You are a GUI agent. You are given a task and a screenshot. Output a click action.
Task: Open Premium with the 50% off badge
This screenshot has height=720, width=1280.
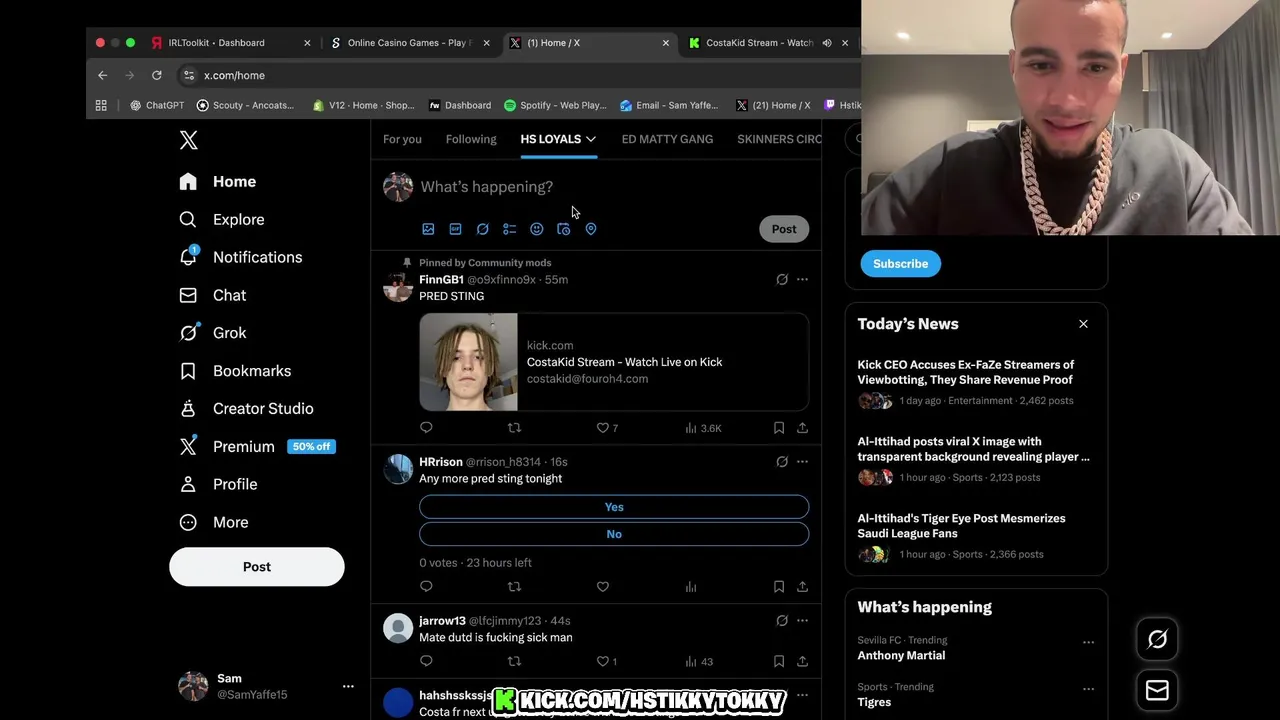[256, 446]
